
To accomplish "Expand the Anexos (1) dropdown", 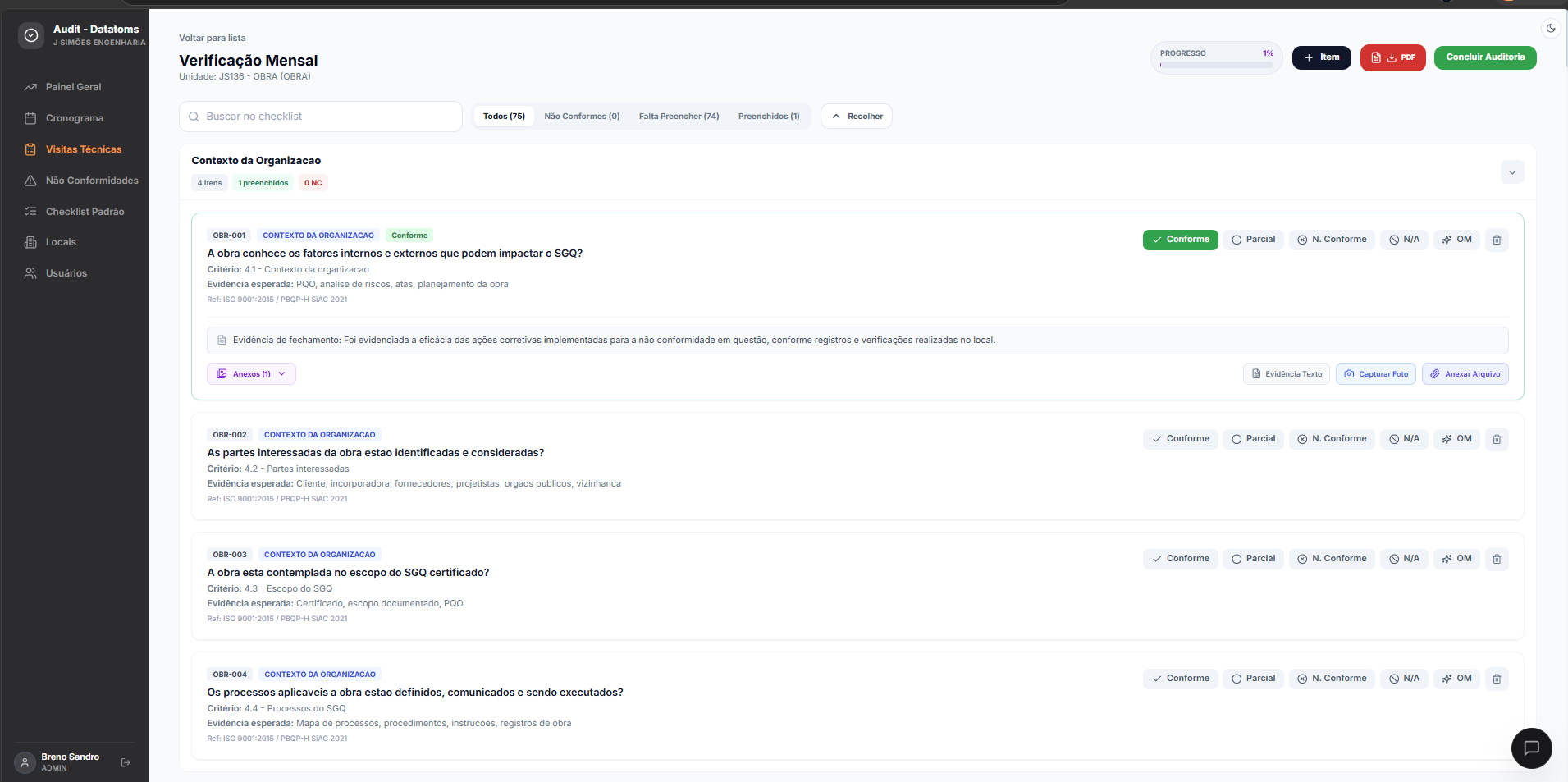I will (251, 374).
